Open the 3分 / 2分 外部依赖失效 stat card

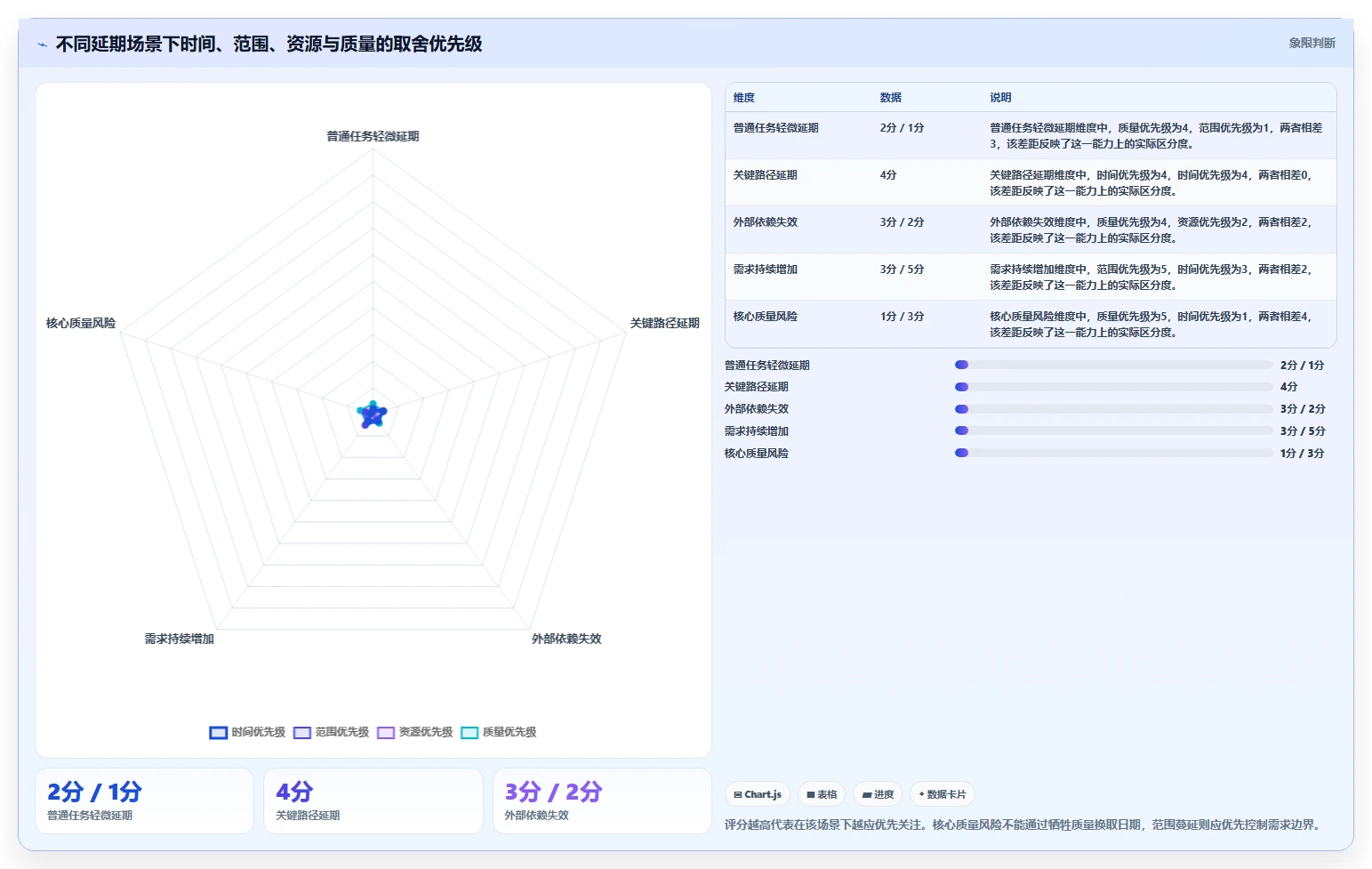coord(602,801)
